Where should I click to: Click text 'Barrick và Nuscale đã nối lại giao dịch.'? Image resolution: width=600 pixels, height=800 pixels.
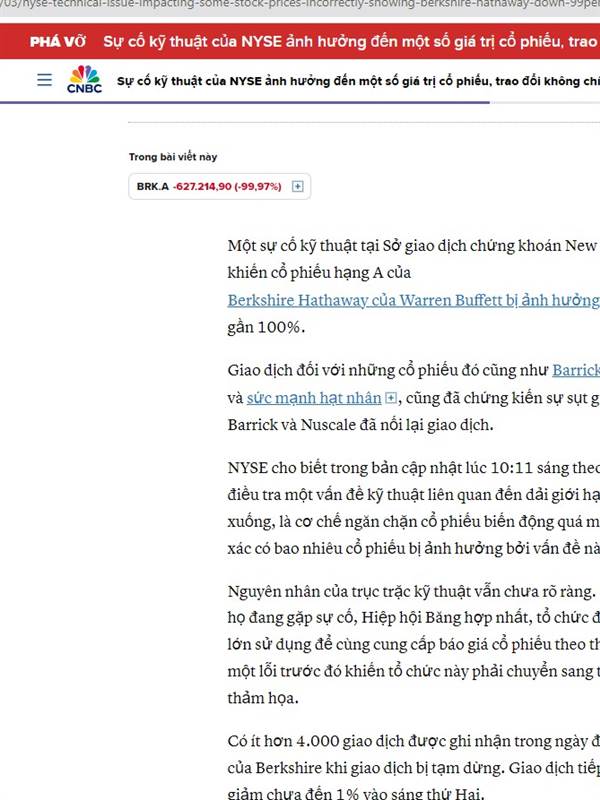coord(361,424)
